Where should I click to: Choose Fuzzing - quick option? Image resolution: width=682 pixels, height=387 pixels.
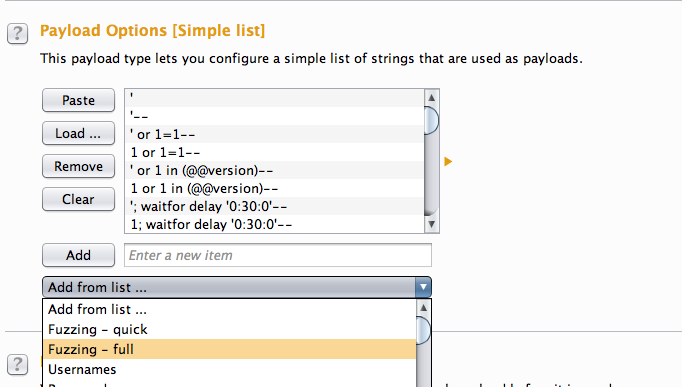click(229, 330)
